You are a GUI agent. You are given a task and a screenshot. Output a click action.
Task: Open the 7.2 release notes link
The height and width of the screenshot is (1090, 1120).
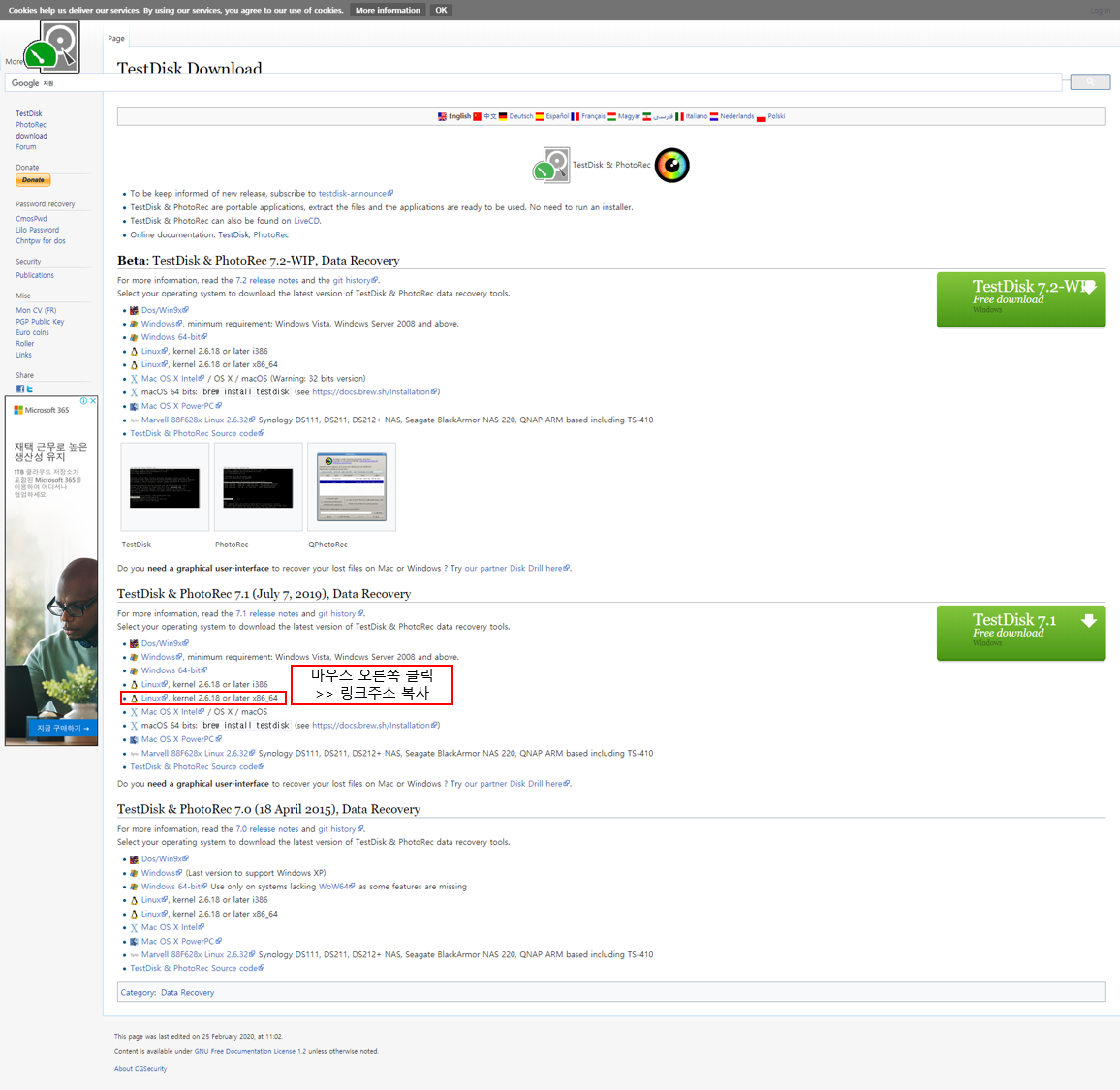point(267,281)
